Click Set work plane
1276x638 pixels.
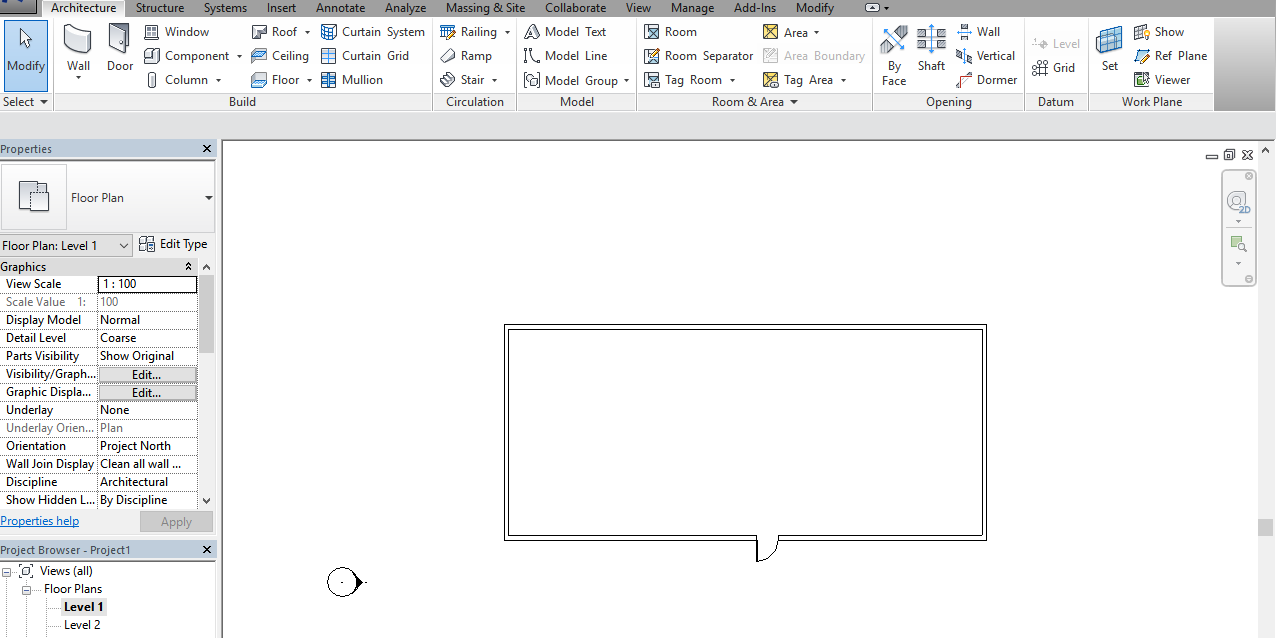tap(1110, 50)
